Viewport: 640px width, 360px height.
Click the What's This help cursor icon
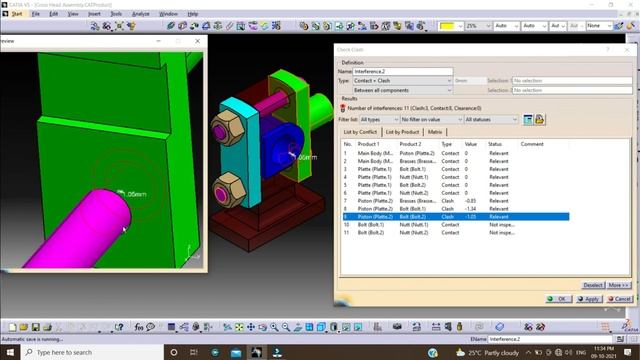(119, 327)
